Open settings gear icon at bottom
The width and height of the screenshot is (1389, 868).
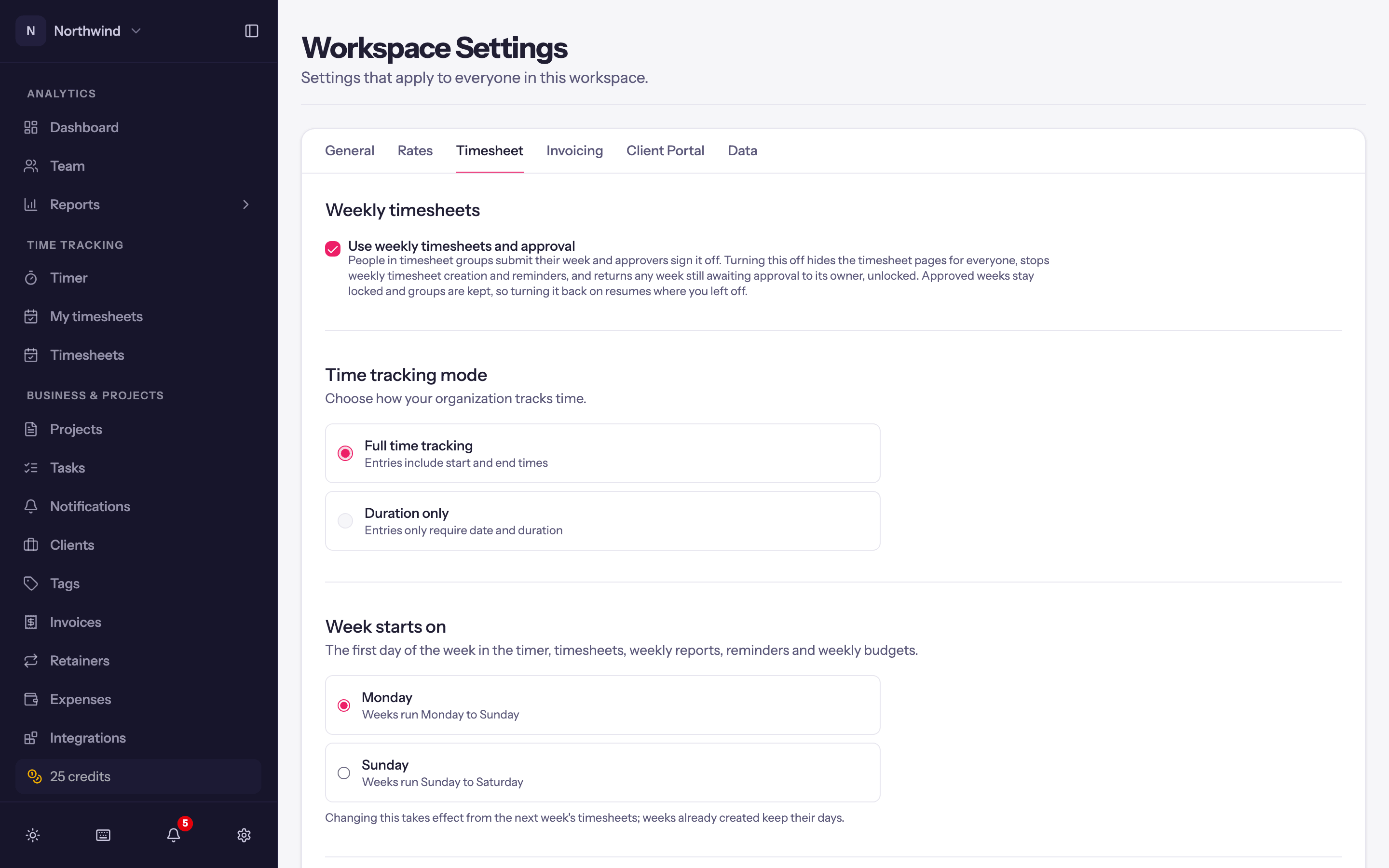pos(244,835)
